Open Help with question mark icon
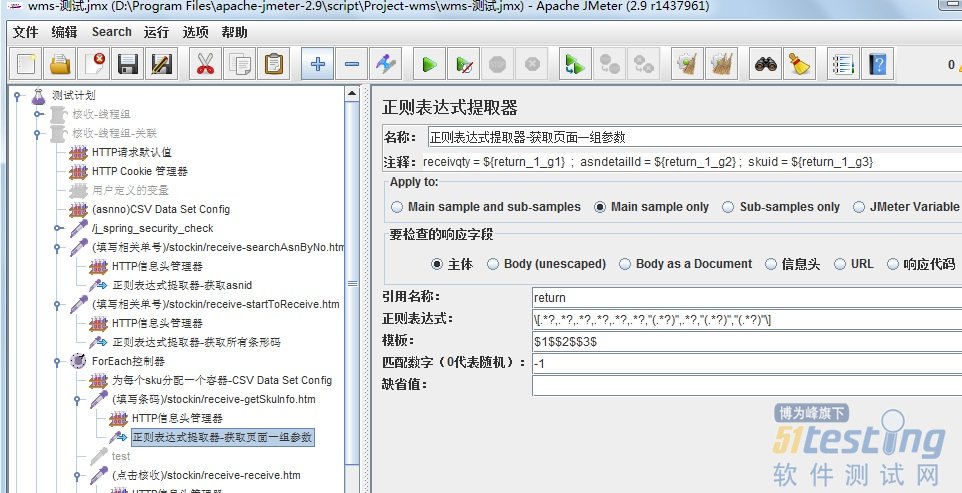 click(x=877, y=64)
